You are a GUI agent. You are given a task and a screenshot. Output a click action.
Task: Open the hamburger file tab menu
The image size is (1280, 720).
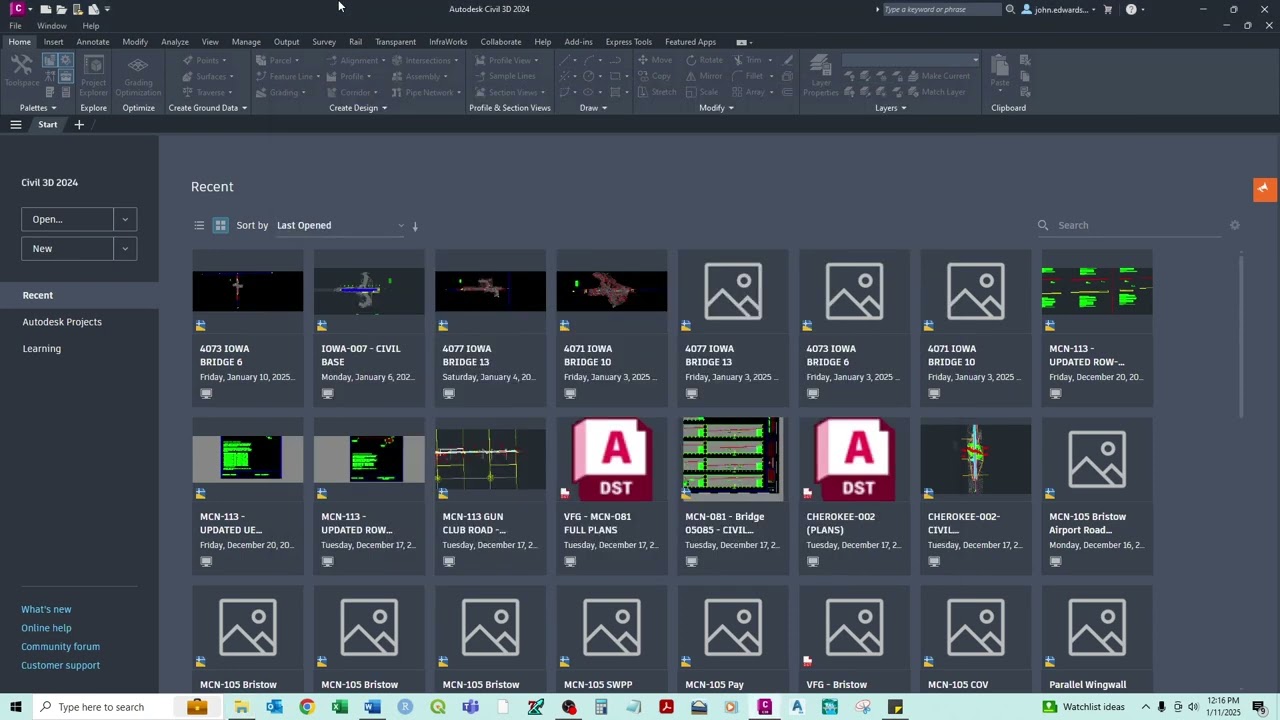click(16, 125)
